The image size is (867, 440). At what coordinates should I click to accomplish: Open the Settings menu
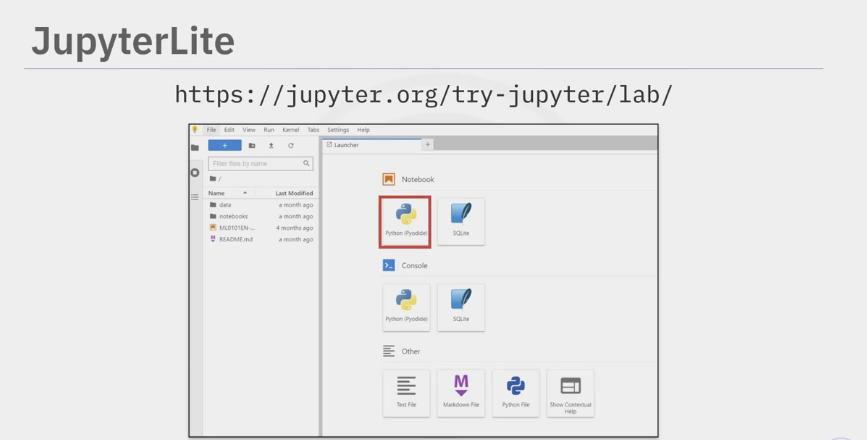[x=338, y=130]
